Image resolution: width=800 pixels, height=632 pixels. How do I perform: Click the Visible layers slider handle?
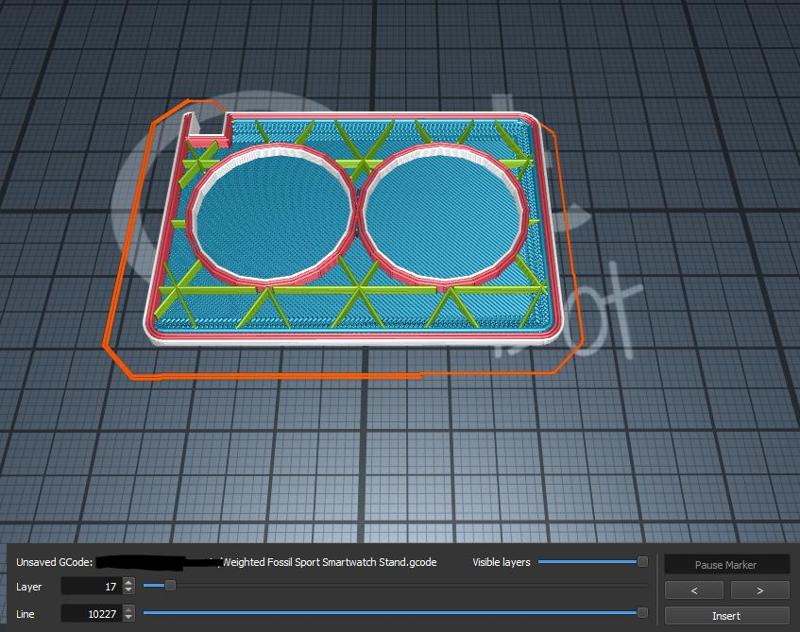pyautogui.click(x=642, y=562)
